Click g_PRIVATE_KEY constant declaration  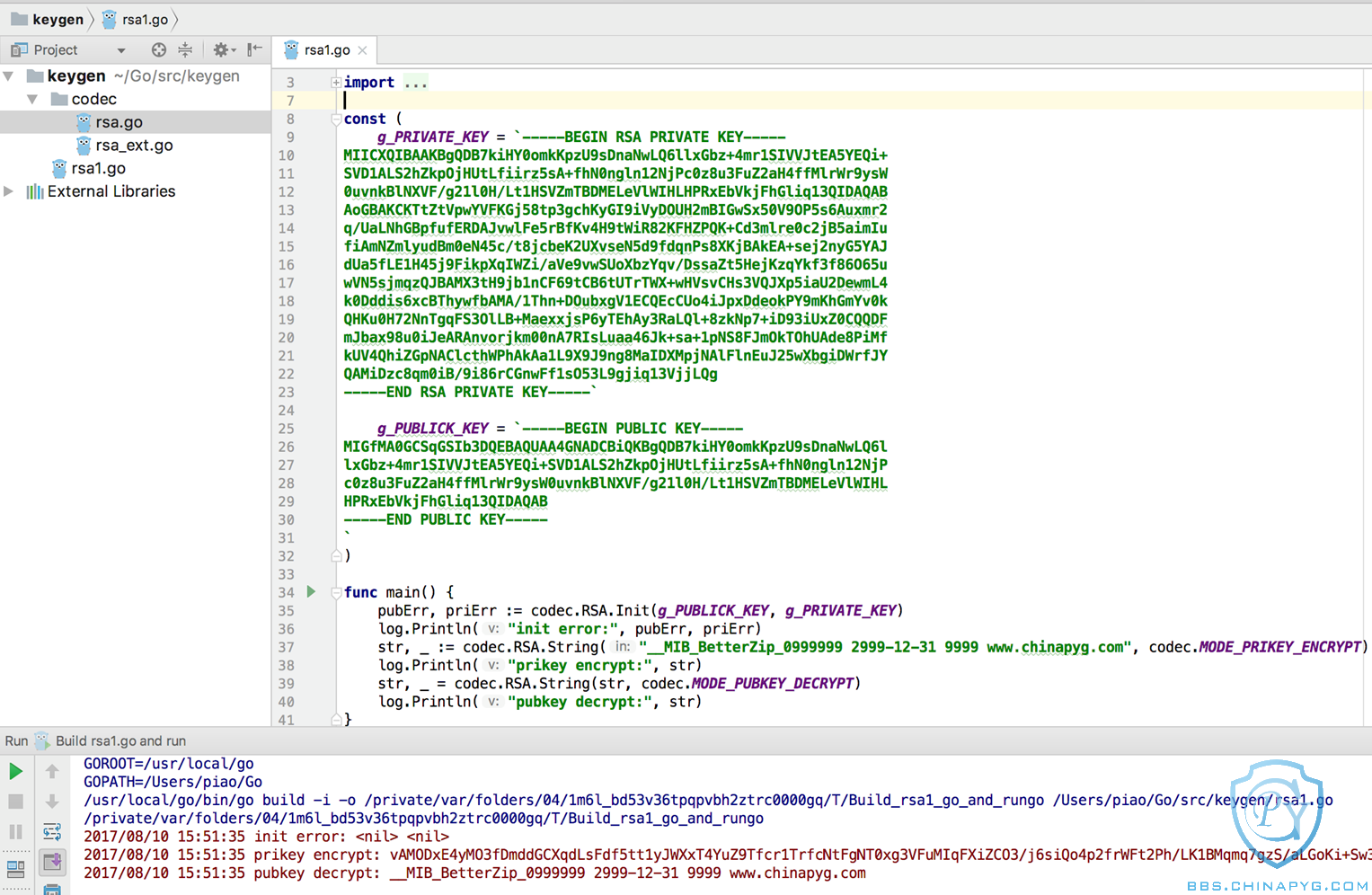click(433, 137)
